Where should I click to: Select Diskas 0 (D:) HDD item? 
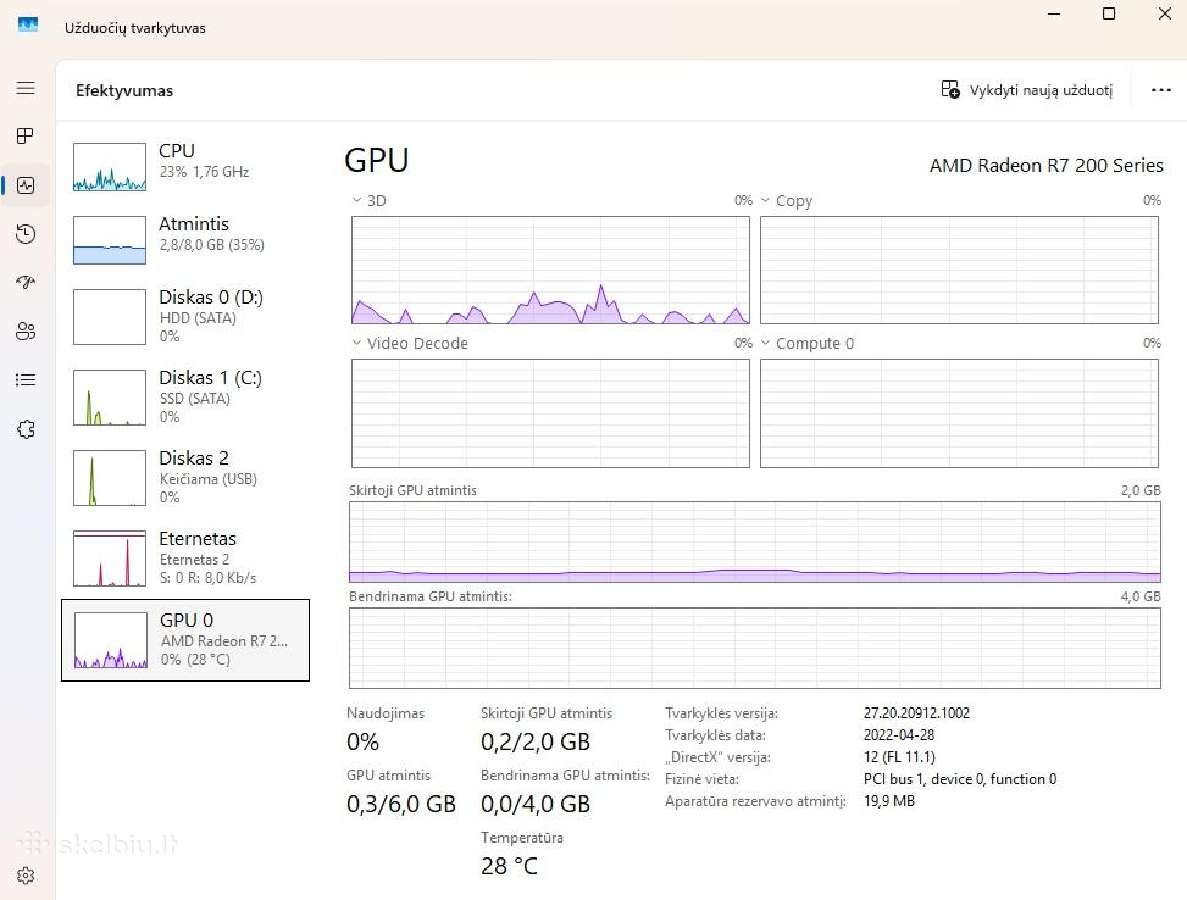[185, 316]
